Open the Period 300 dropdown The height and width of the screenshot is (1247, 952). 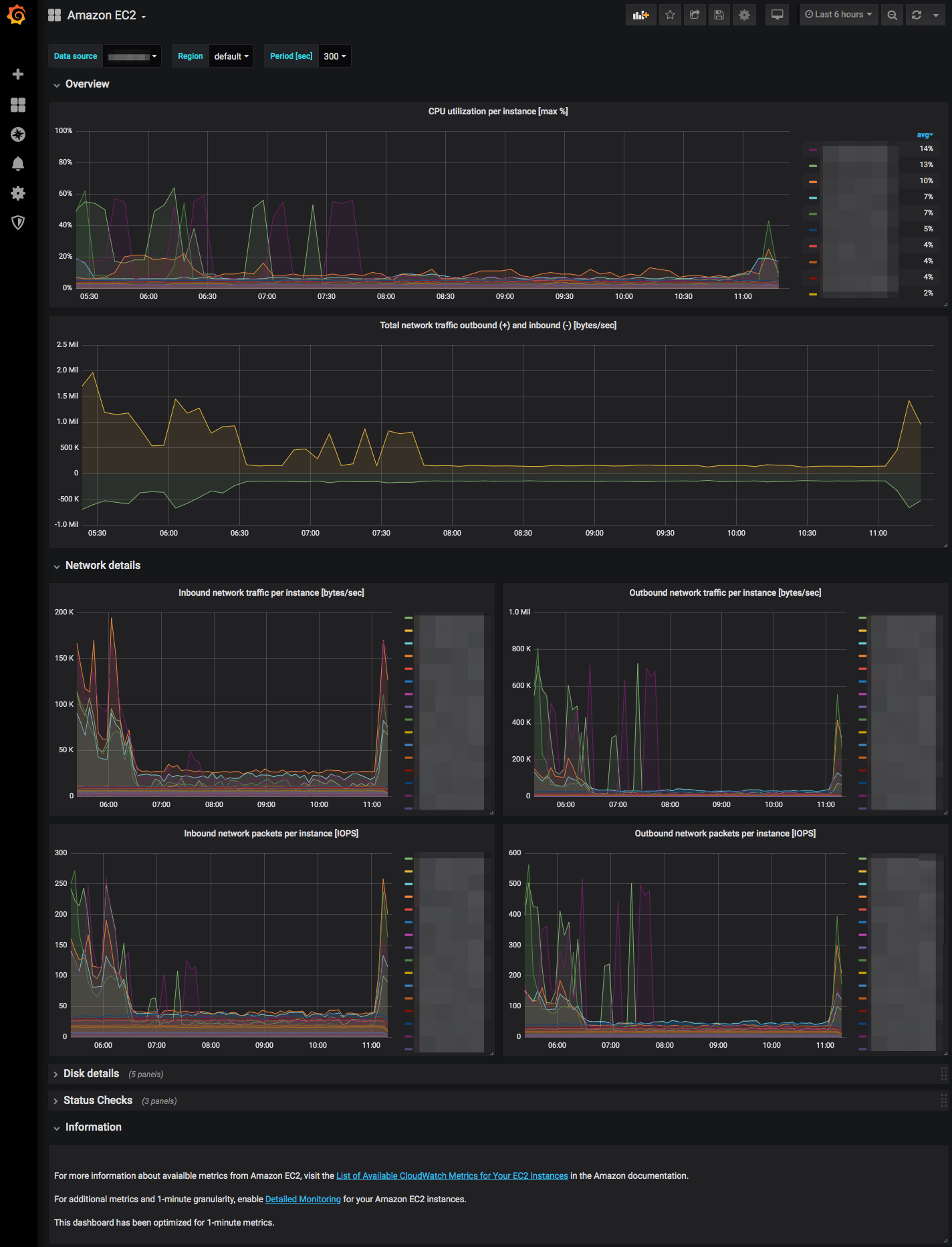pyautogui.click(x=335, y=56)
